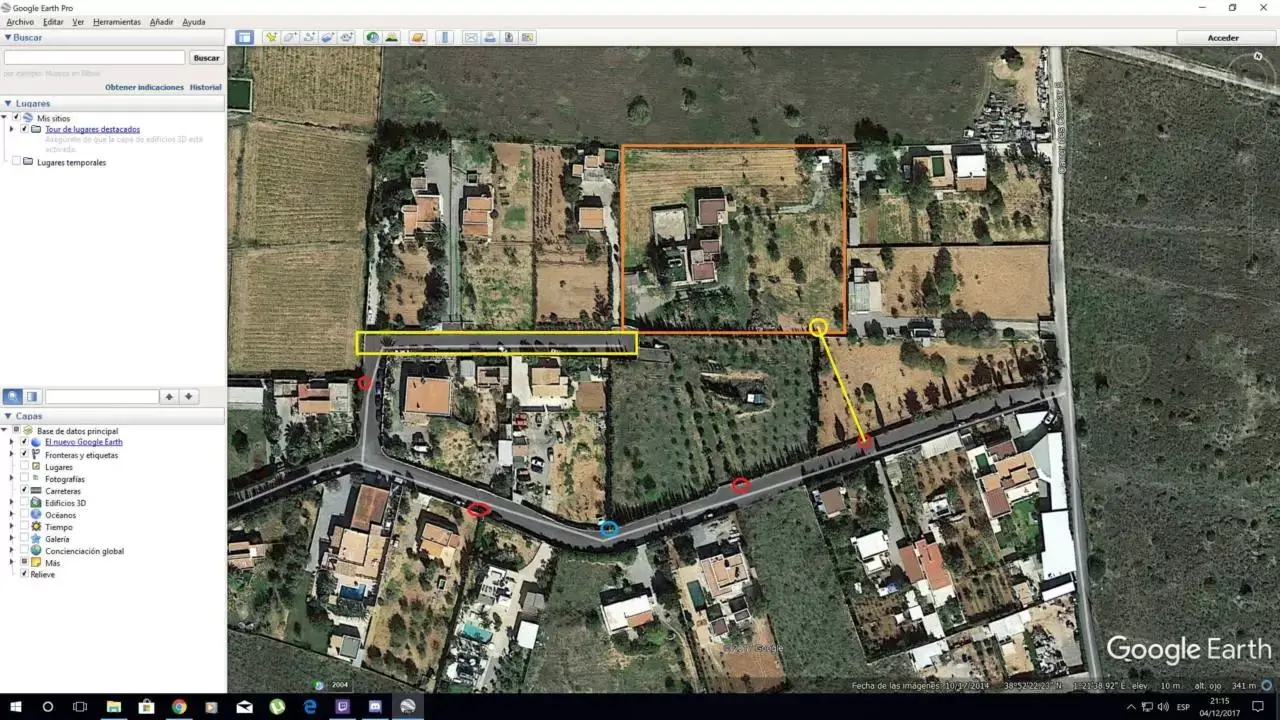
Task: Click the Tour de lugares destacados link
Action: point(92,129)
